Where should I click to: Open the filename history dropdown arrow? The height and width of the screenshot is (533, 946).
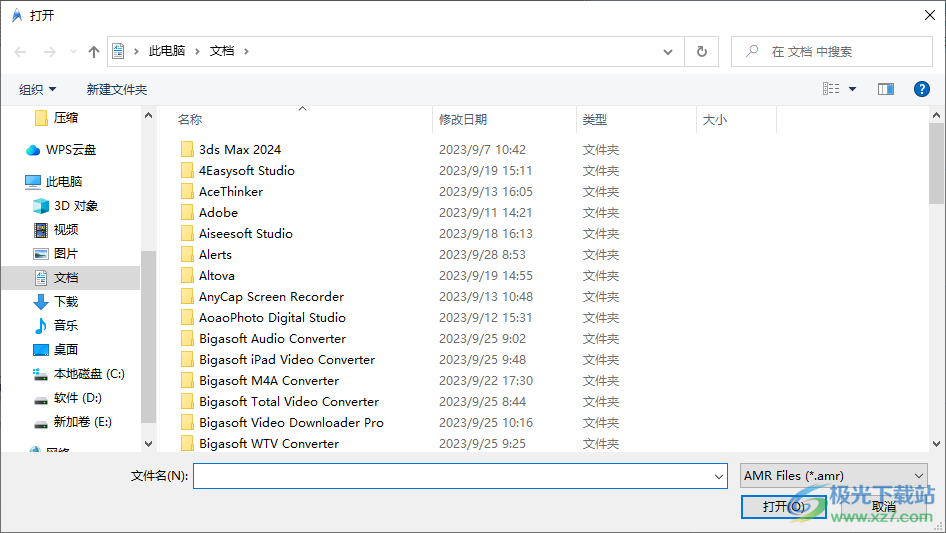point(719,476)
